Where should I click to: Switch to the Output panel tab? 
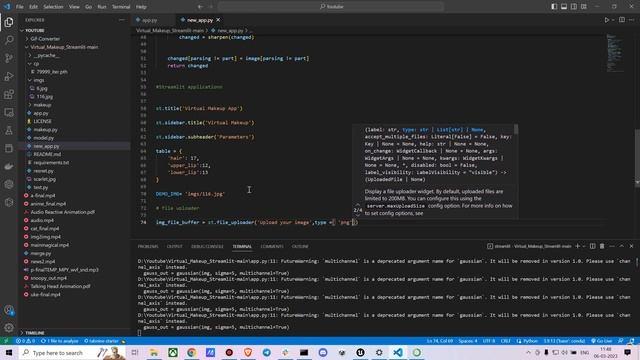[174, 247]
